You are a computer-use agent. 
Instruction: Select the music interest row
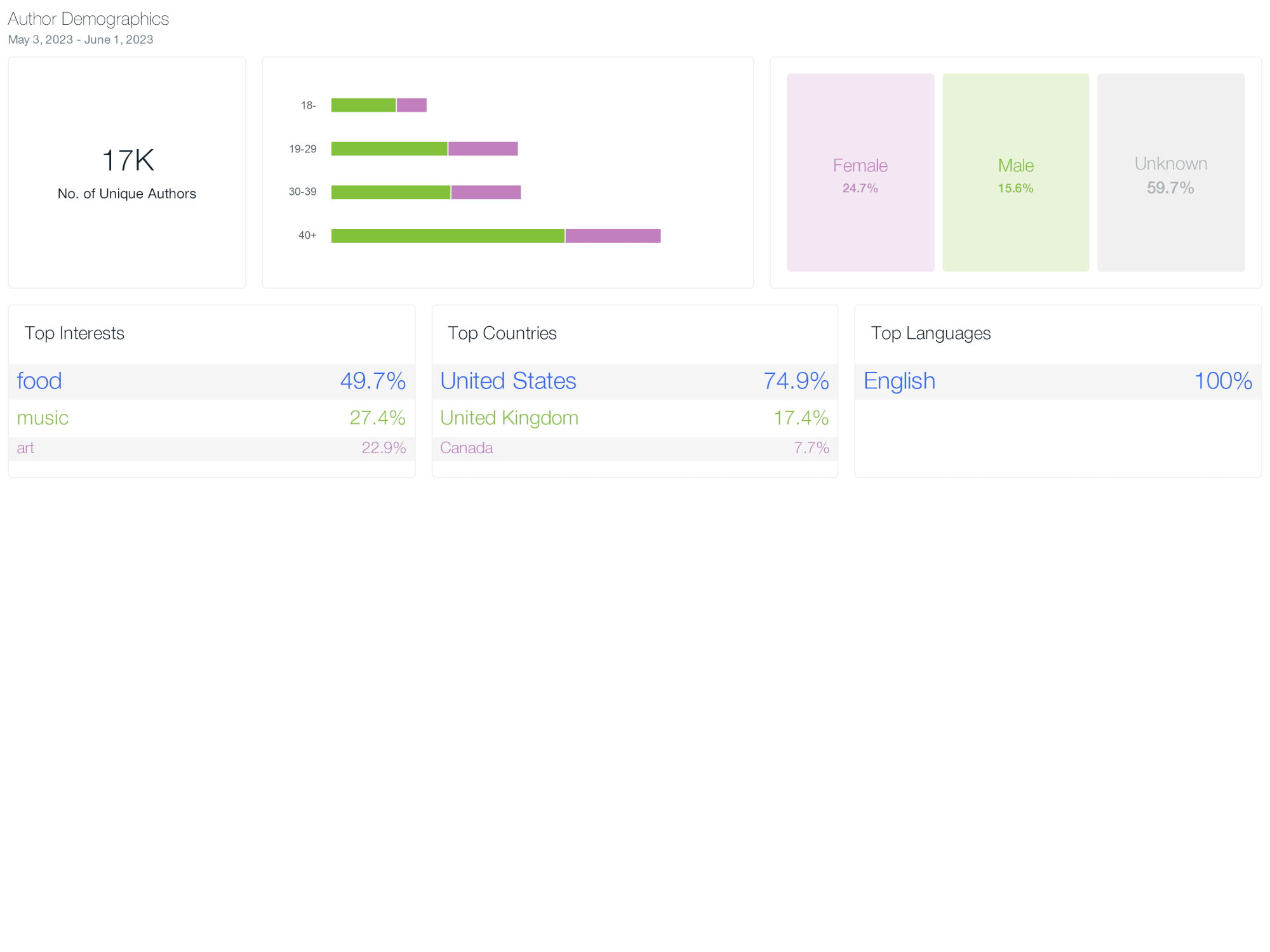click(x=211, y=418)
